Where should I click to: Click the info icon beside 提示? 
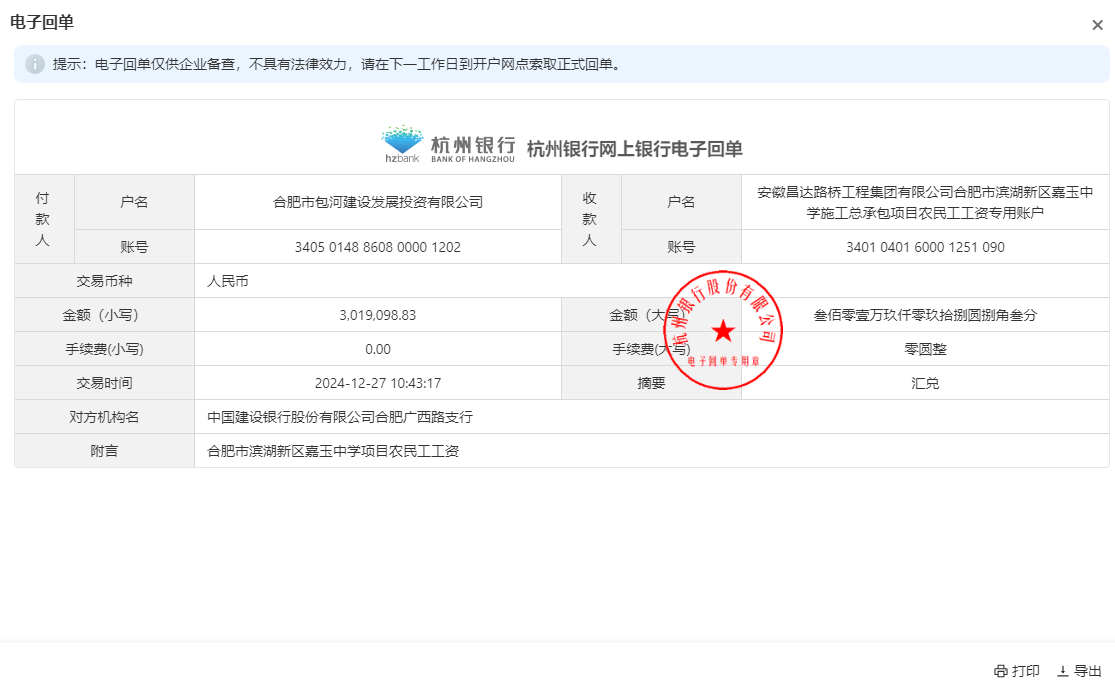[35, 64]
